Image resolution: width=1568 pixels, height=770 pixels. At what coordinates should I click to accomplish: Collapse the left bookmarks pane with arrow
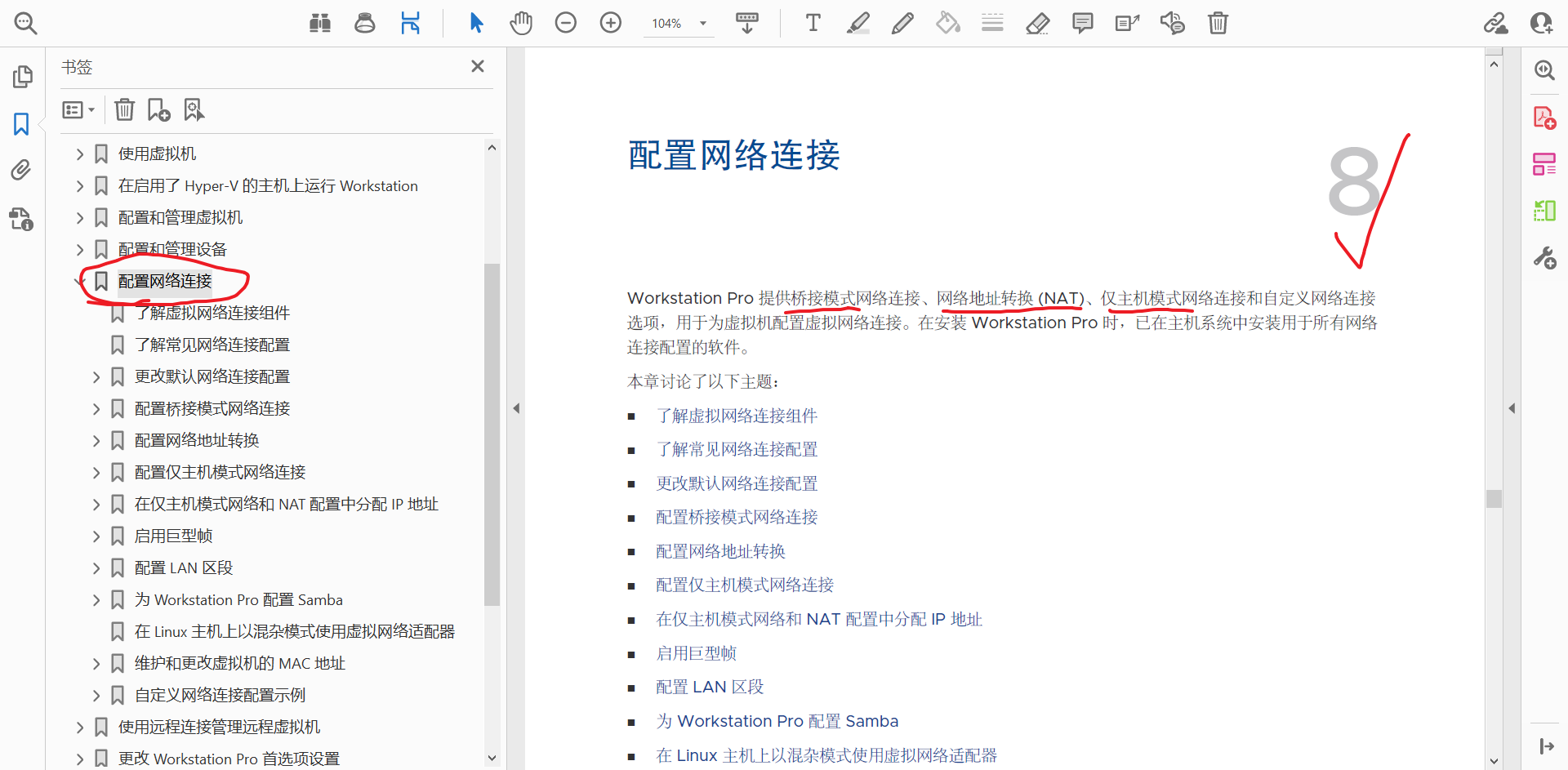click(516, 408)
